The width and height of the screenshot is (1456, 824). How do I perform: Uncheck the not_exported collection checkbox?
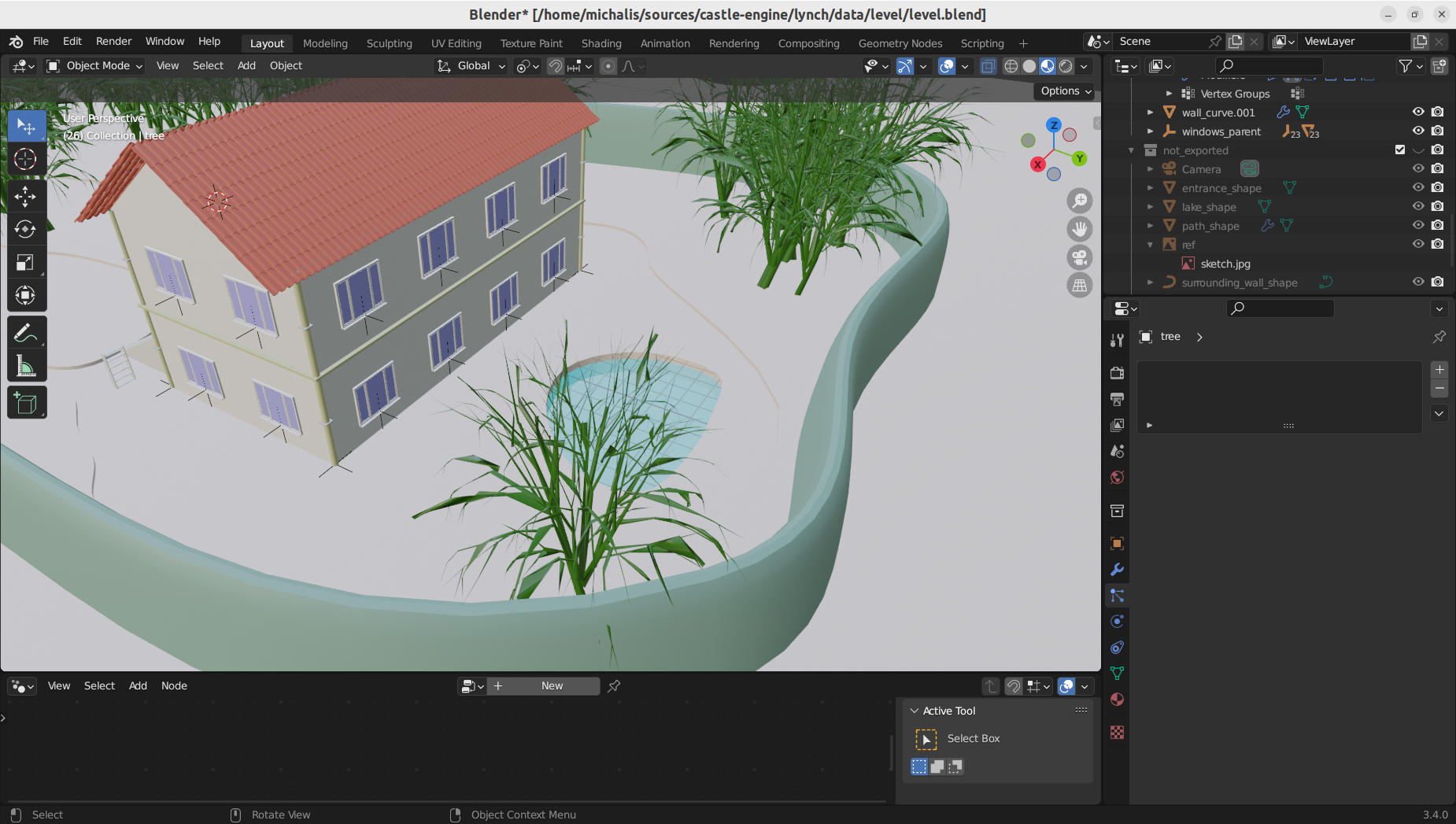coord(1400,150)
